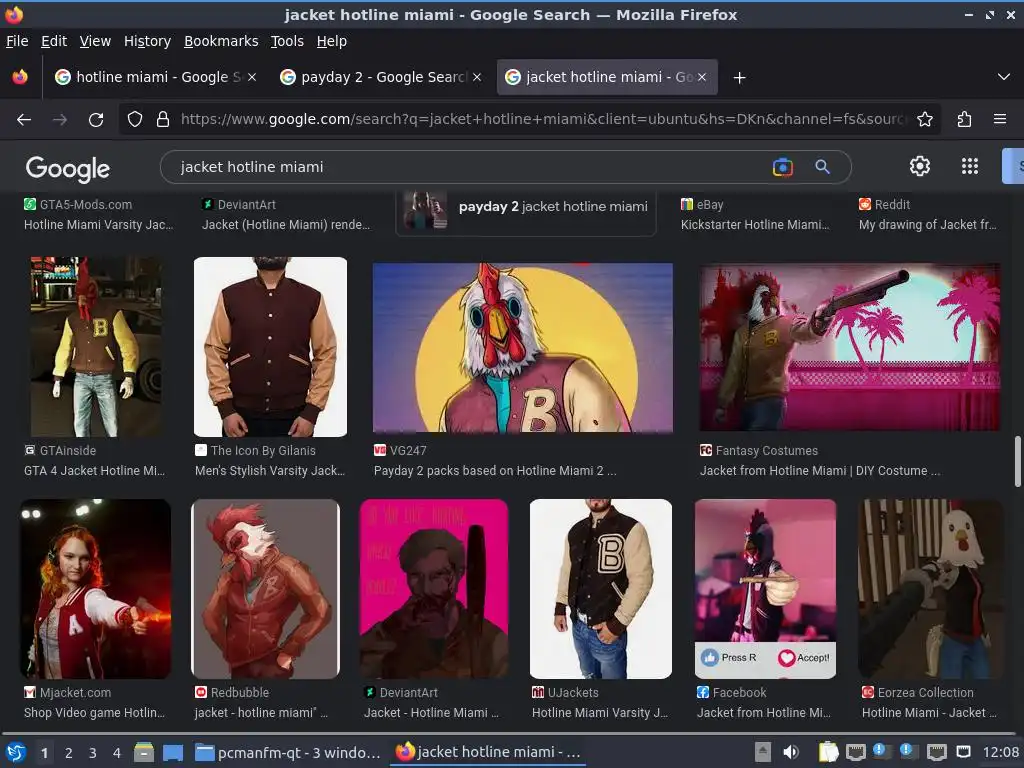Open the Help menu
The image size is (1024, 768).
pyautogui.click(x=332, y=41)
